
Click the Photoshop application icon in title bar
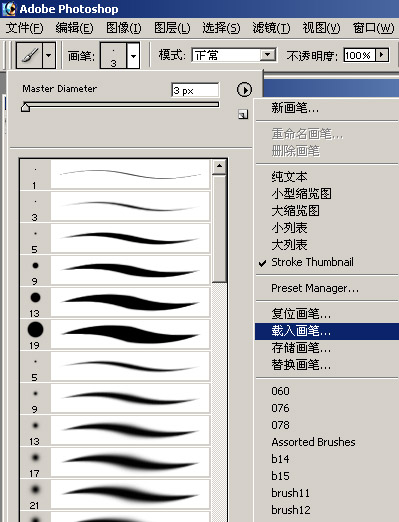pos(9,9)
